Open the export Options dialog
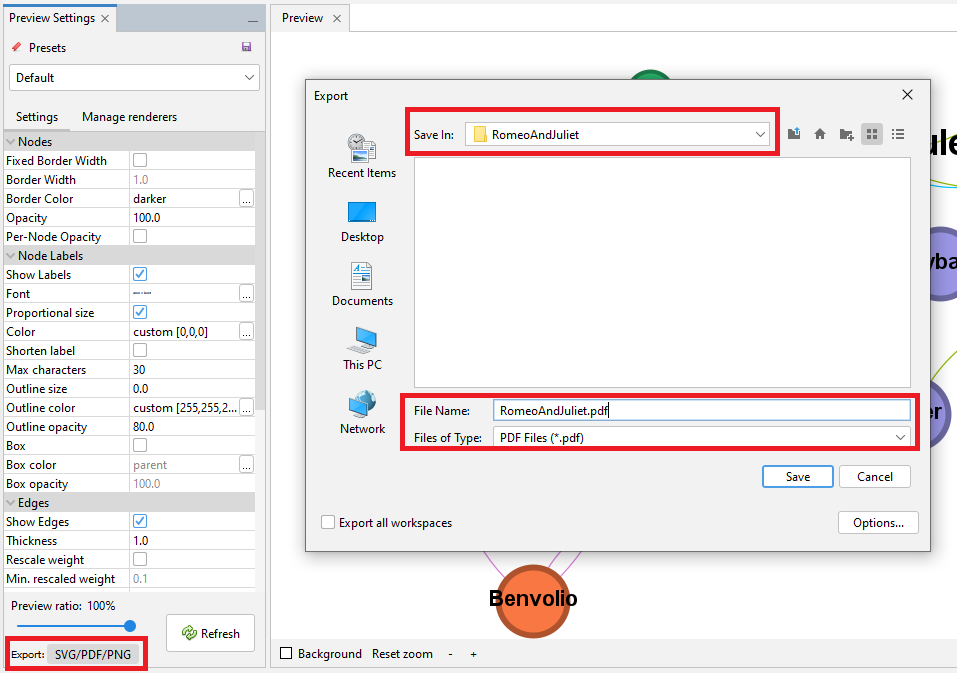Screen dimensions: 957x673 tap(877, 522)
